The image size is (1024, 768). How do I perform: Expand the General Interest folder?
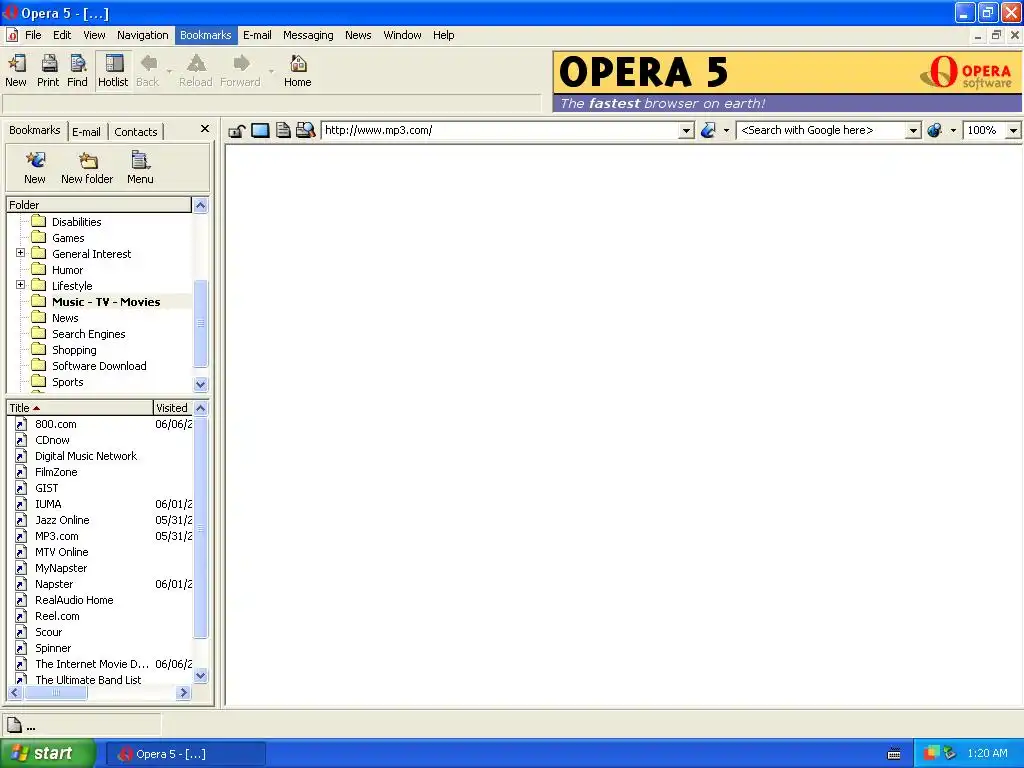(20, 253)
